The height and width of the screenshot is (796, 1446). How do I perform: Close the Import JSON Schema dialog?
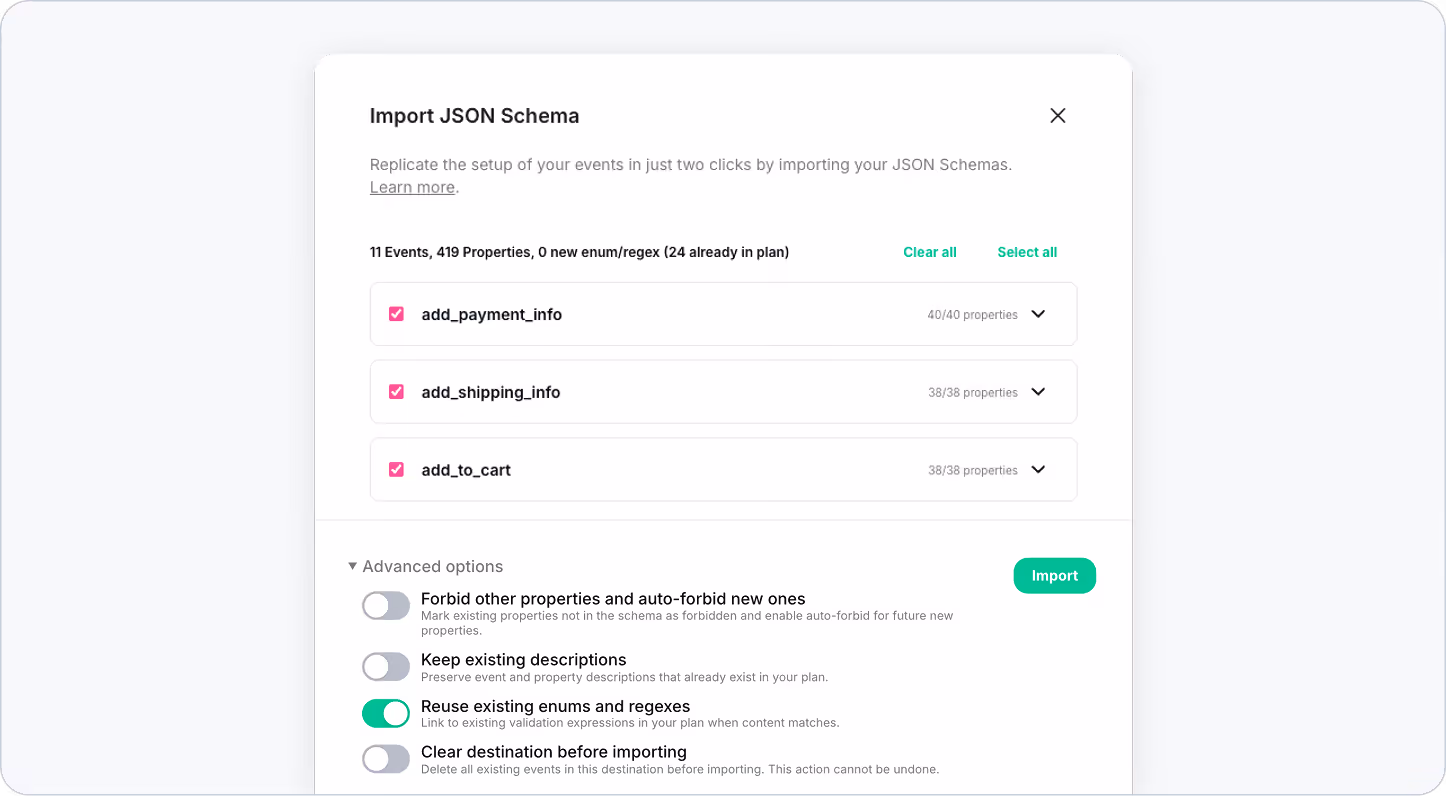pyautogui.click(x=1058, y=116)
